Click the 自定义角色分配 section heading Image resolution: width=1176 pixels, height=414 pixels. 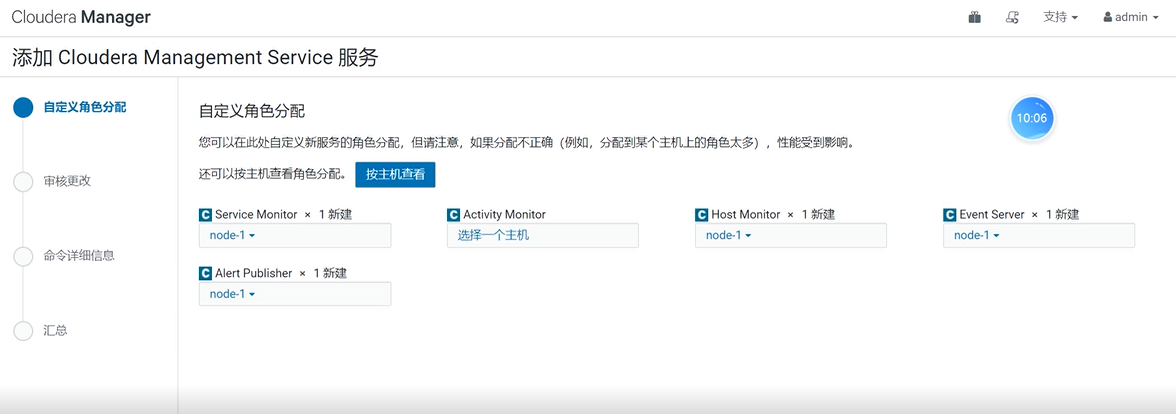coord(252,112)
